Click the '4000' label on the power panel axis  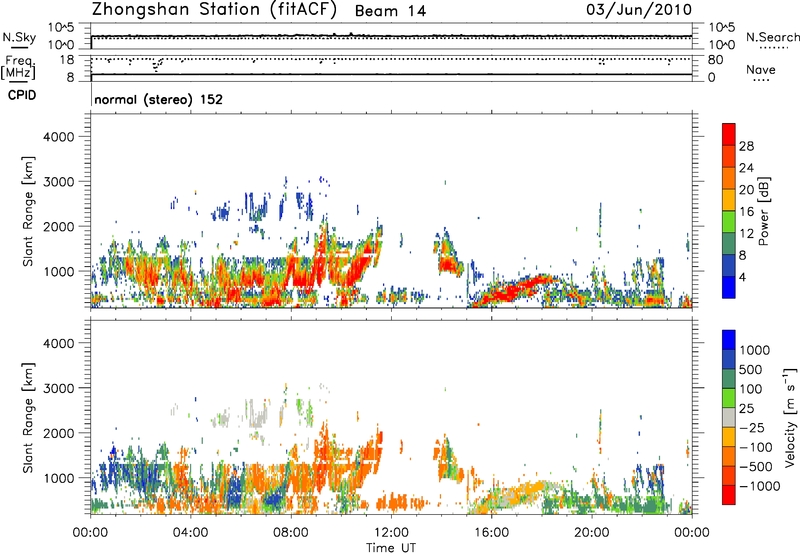[x=58, y=137]
